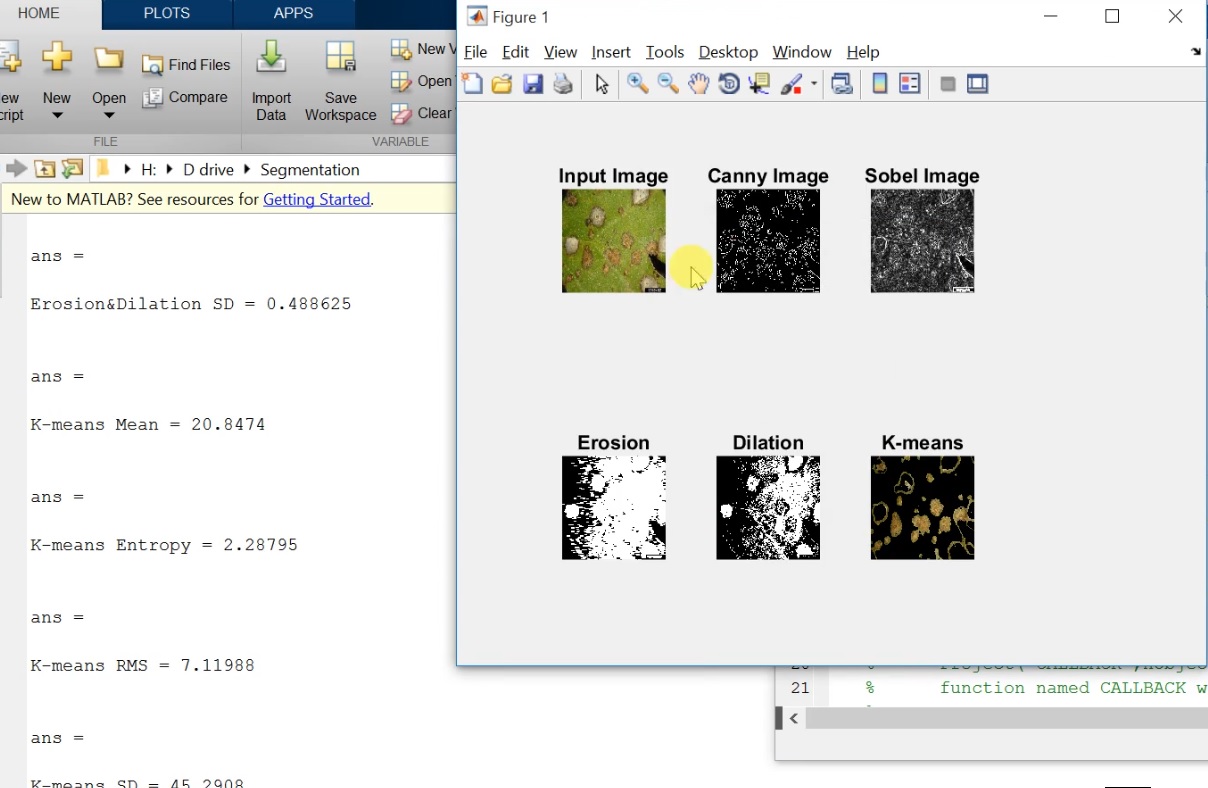Switch to the PLOTS ribbon tab
Screen dimensions: 1208x788
tap(166, 13)
